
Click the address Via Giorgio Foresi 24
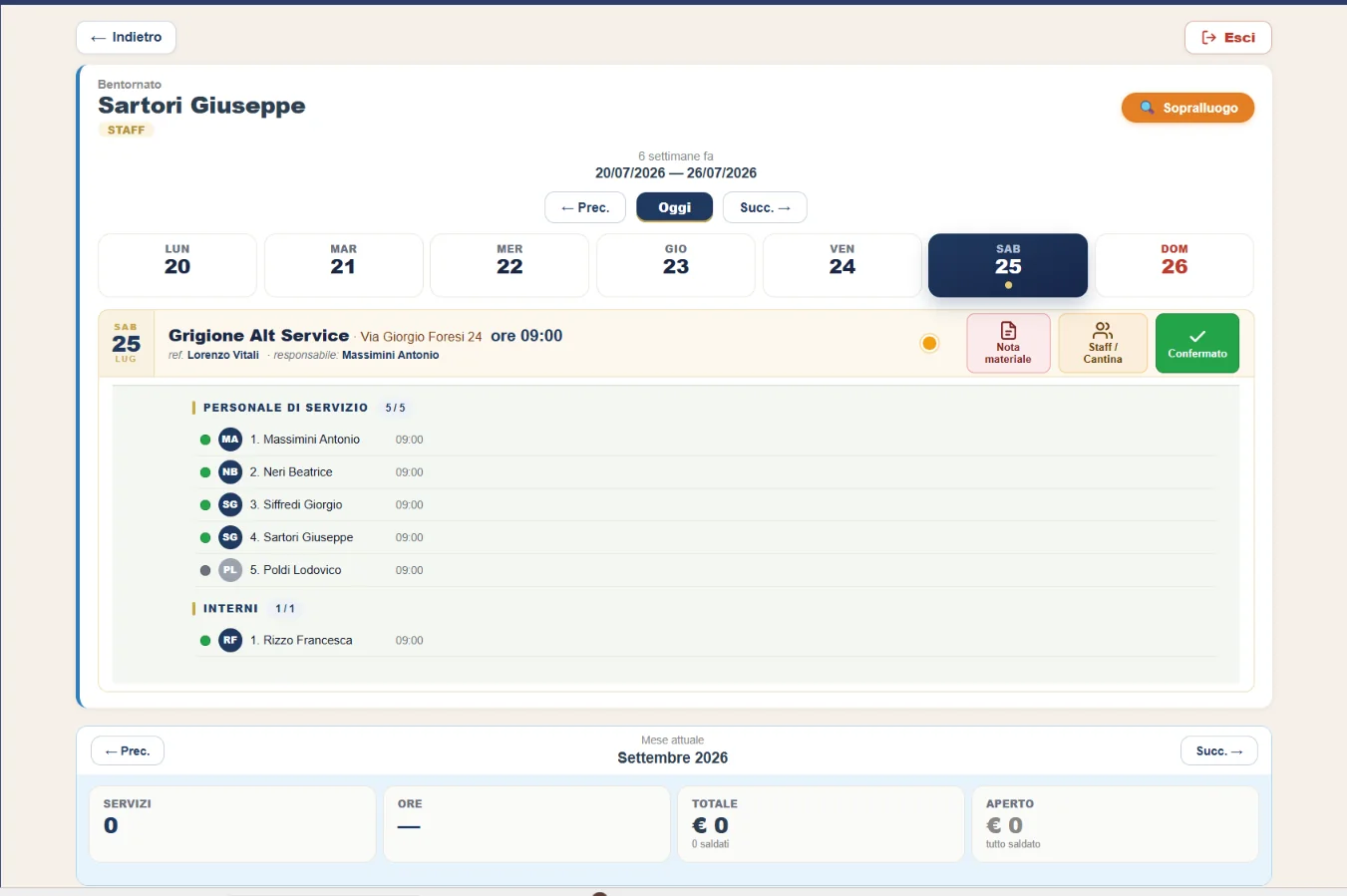421,337
